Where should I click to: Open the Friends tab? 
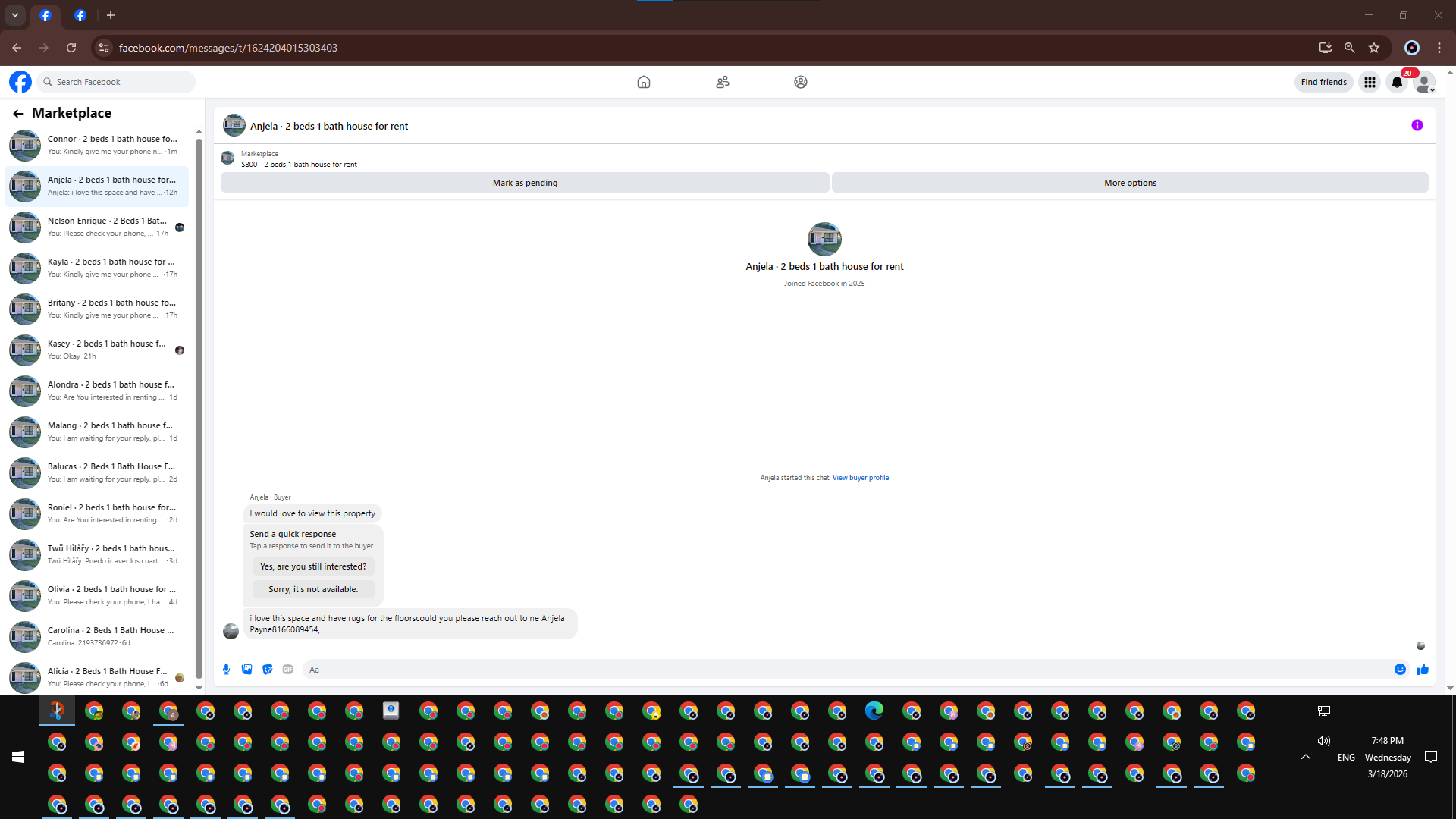coord(722,82)
